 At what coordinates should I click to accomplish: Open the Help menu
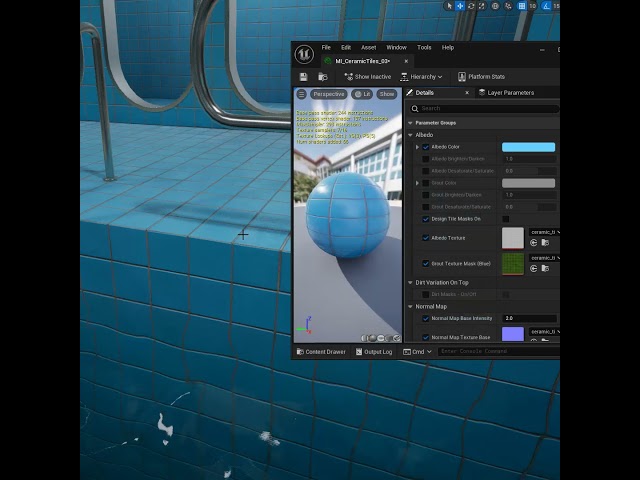[x=448, y=47]
